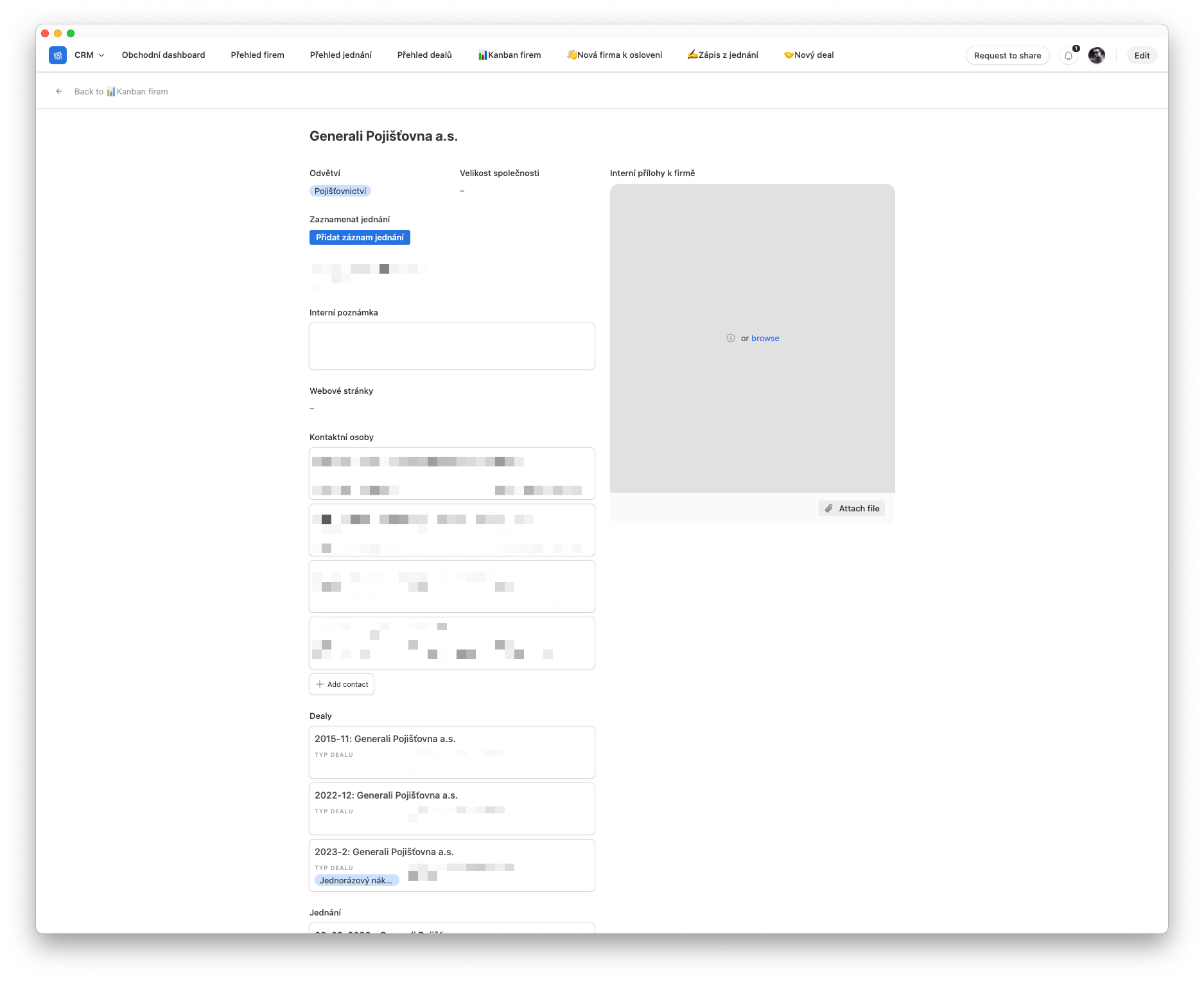
Task: Click the download arrow icon in attachments area
Action: pos(731,339)
